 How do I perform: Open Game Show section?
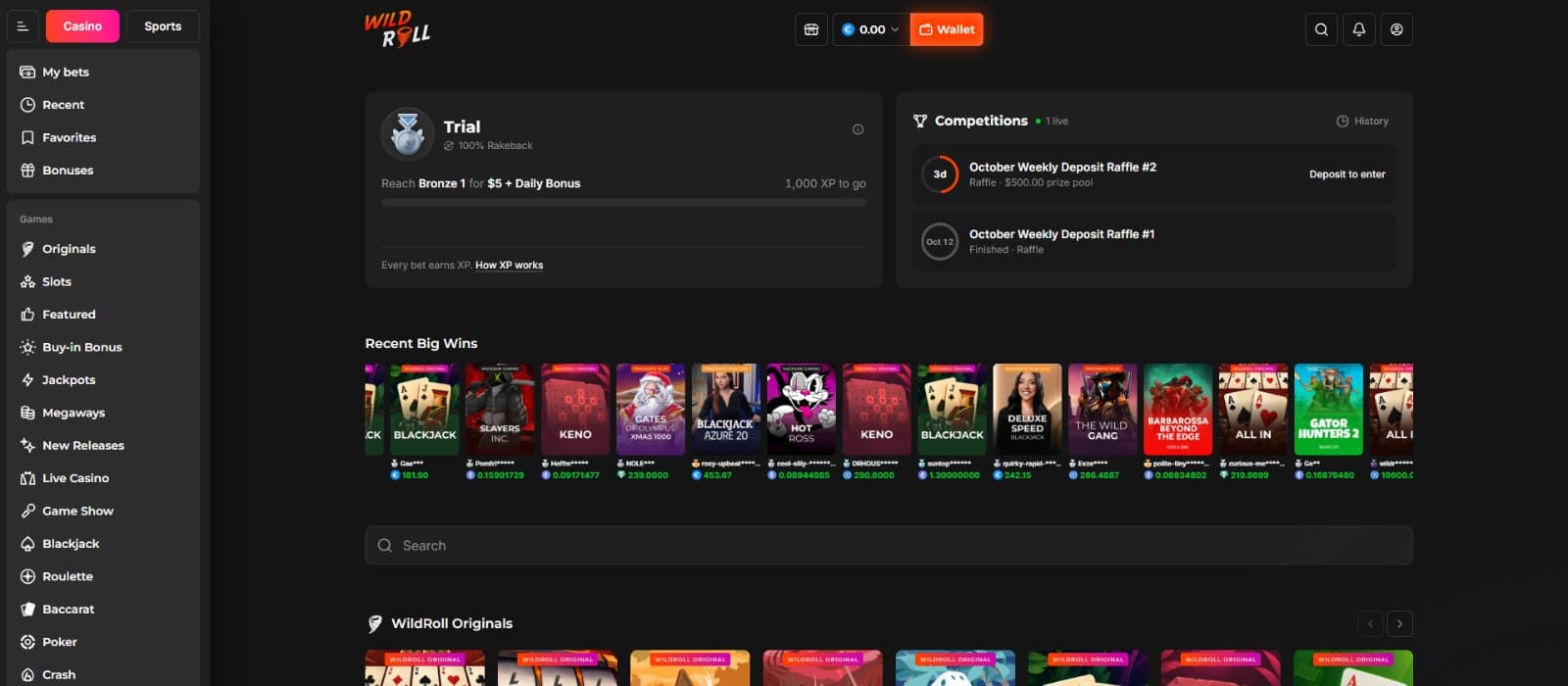click(x=103, y=511)
